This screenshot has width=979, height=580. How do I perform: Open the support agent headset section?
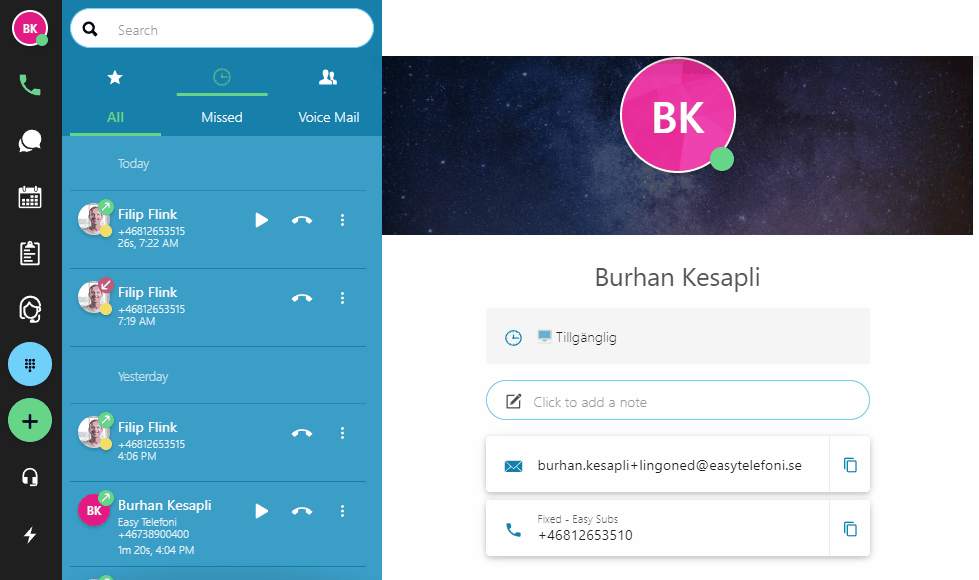tap(30, 309)
